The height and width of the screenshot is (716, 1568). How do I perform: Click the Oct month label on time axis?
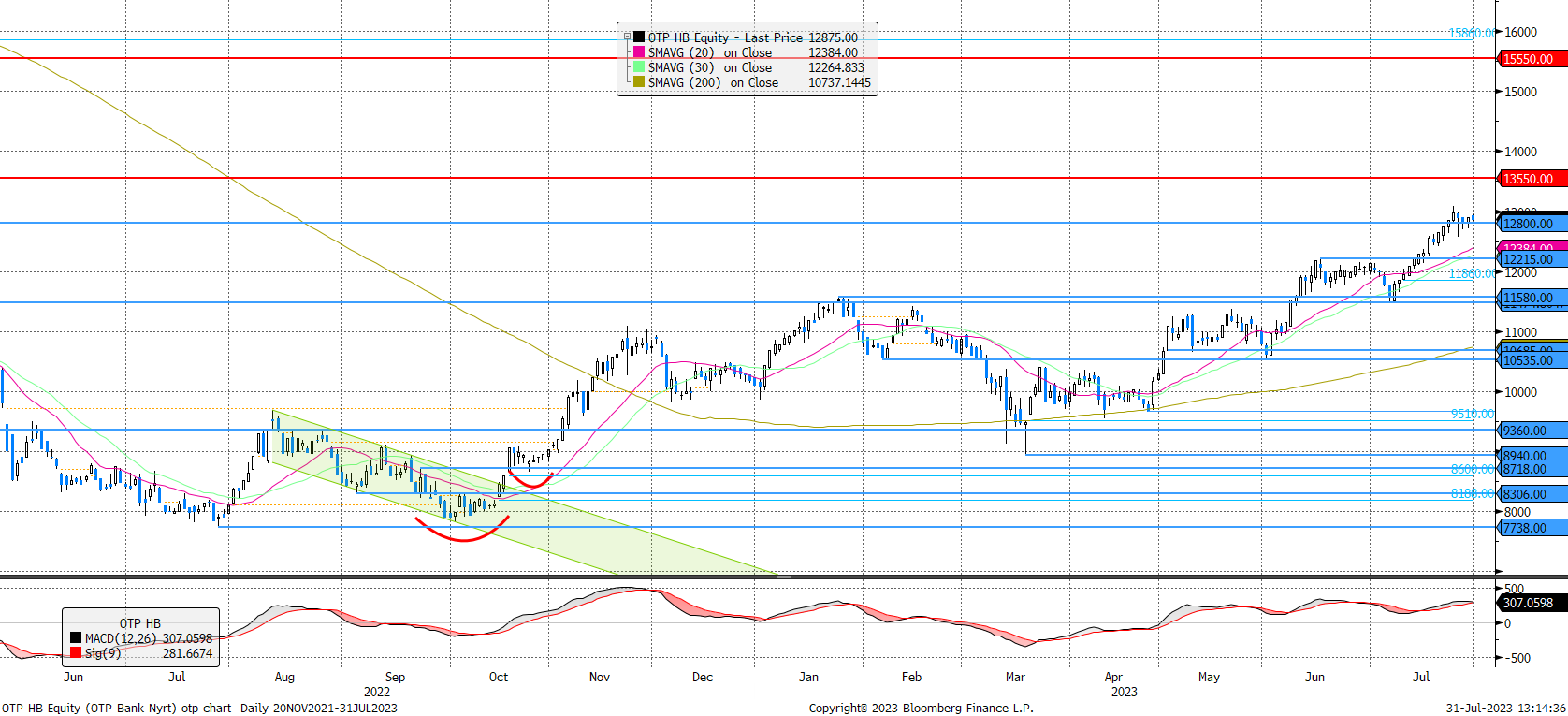499,677
